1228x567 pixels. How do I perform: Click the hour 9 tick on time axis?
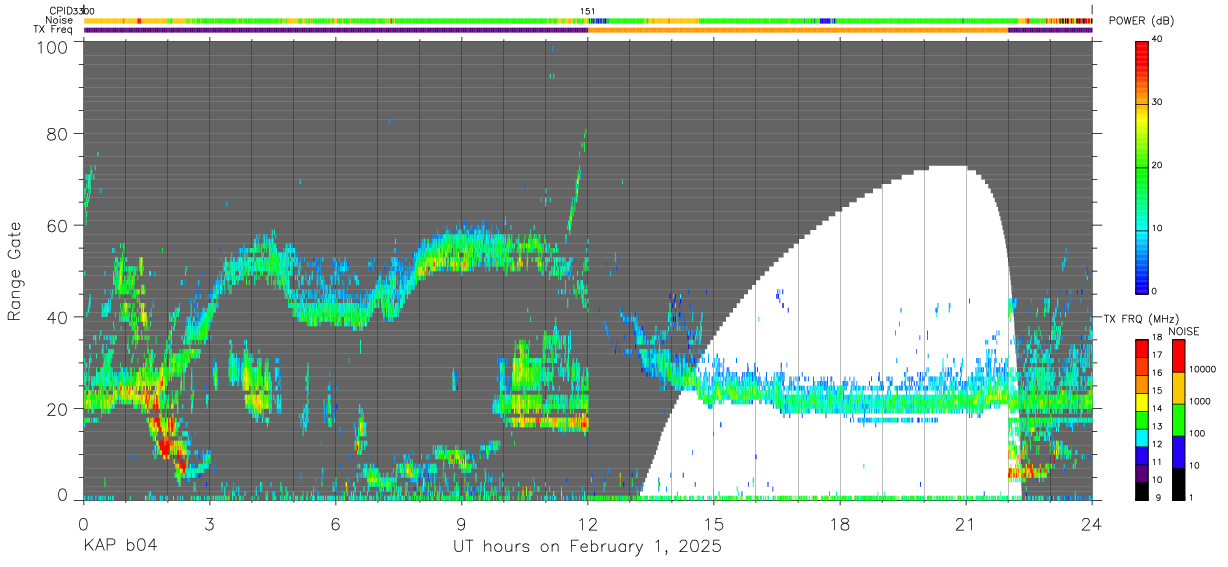(461, 523)
